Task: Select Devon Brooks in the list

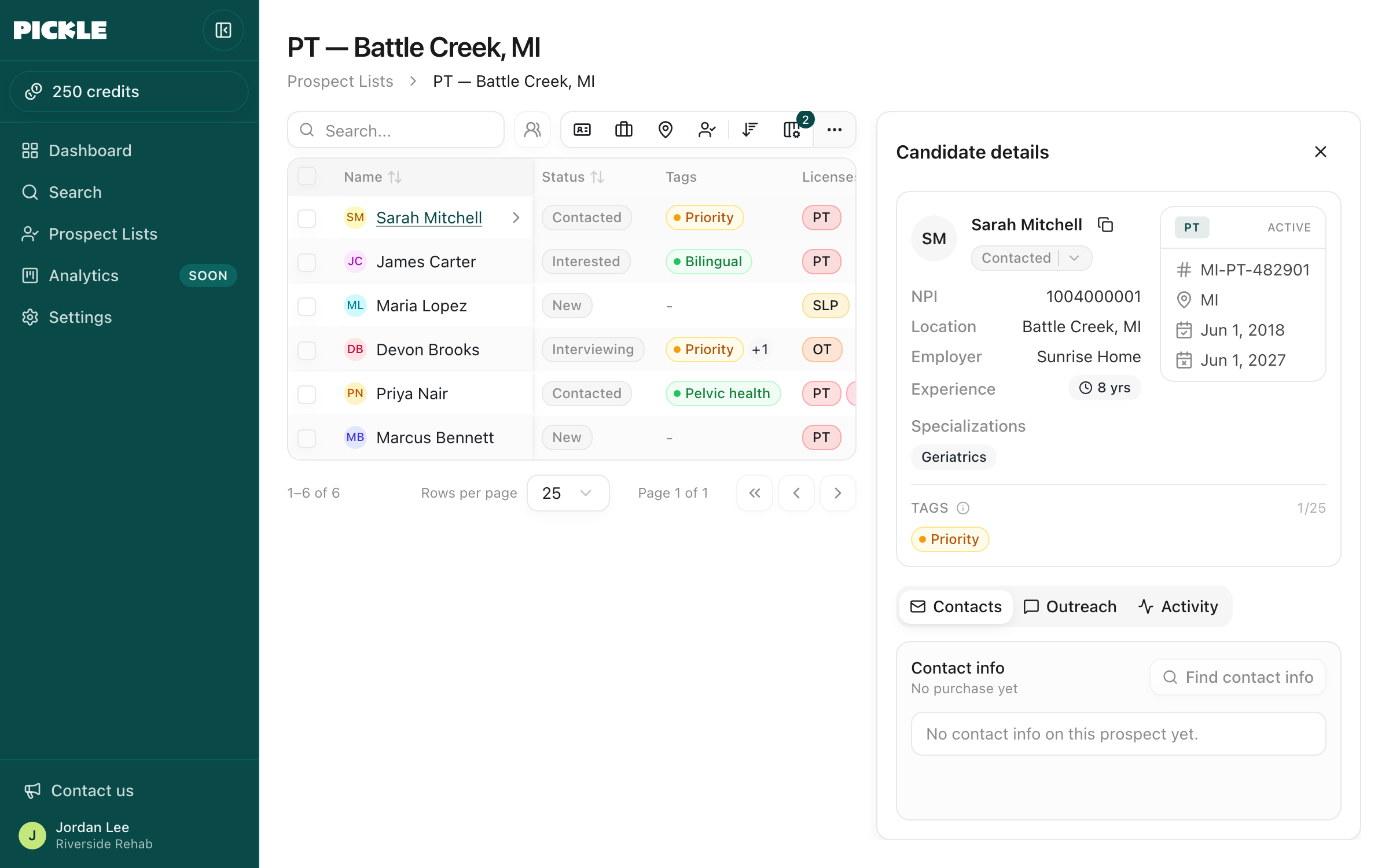Action: [428, 350]
